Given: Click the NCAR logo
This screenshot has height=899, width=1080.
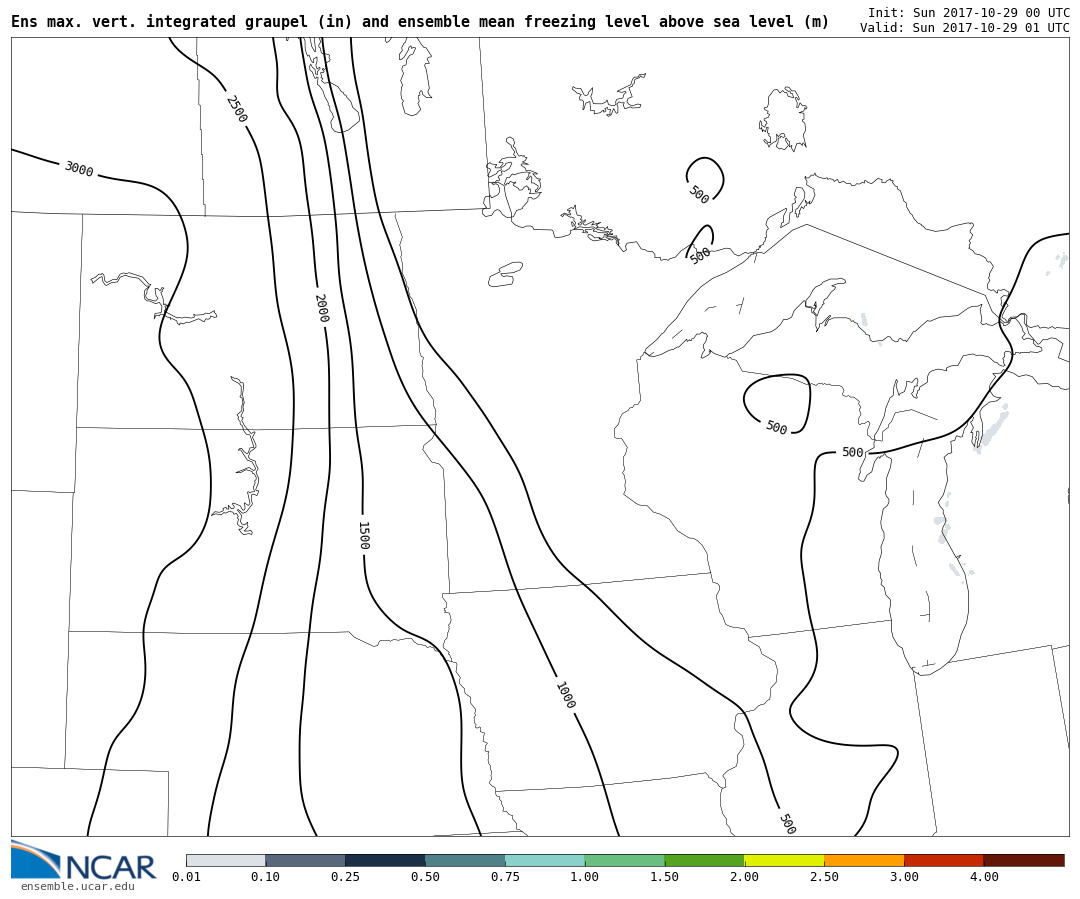Looking at the screenshot, I should click(x=84, y=860).
